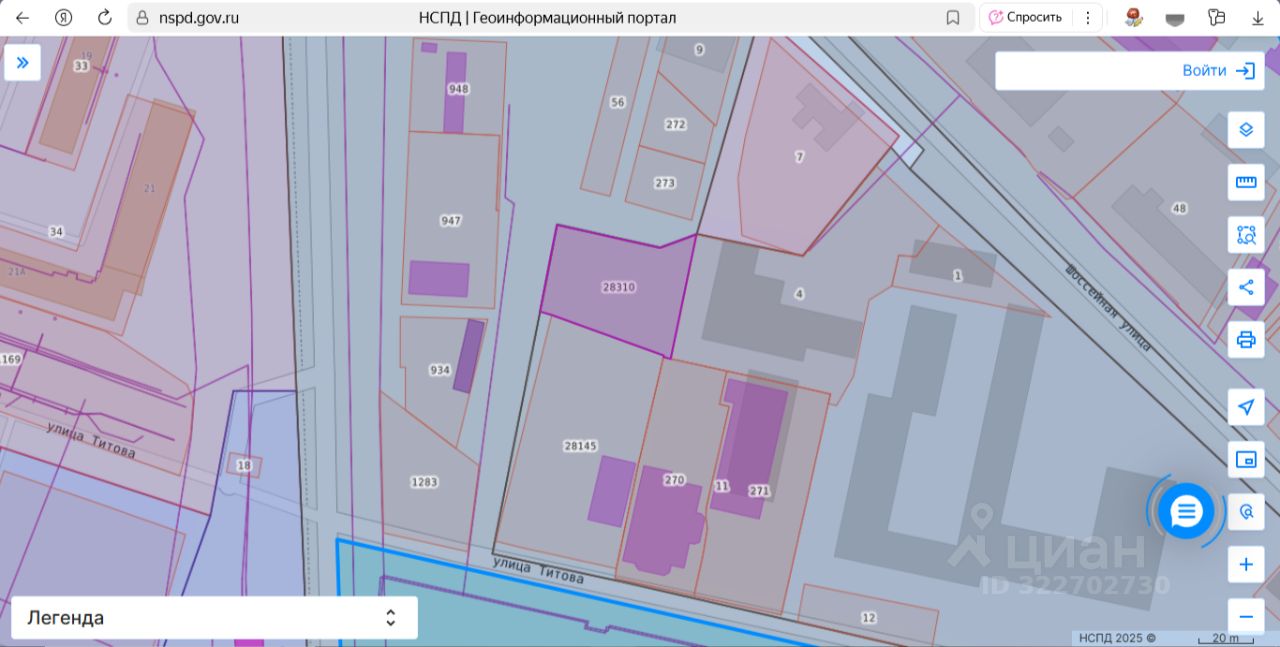Open the map layers panel
The height and width of the screenshot is (647, 1280).
click(x=1246, y=130)
